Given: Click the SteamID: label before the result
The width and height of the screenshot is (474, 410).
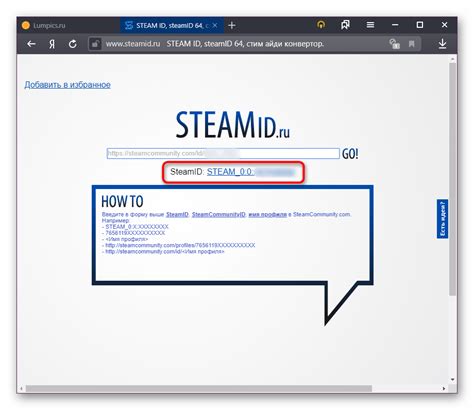Looking at the screenshot, I should point(187,172).
